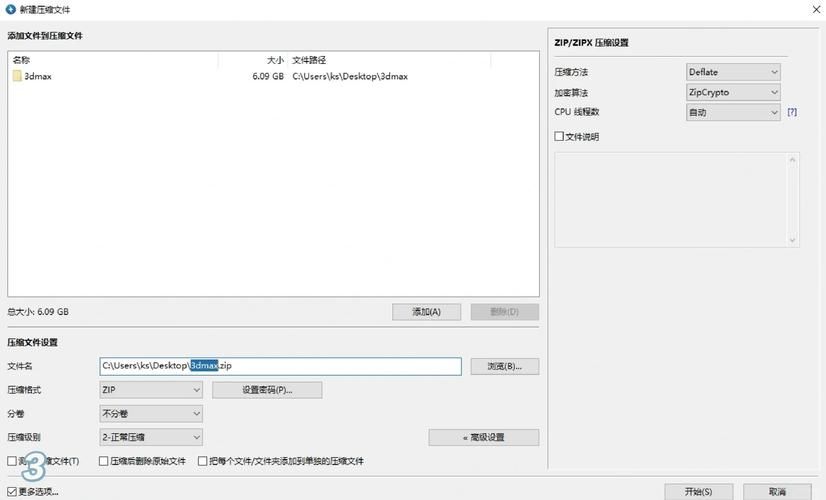
Task: Click the 取消 button
Action: [777, 492]
